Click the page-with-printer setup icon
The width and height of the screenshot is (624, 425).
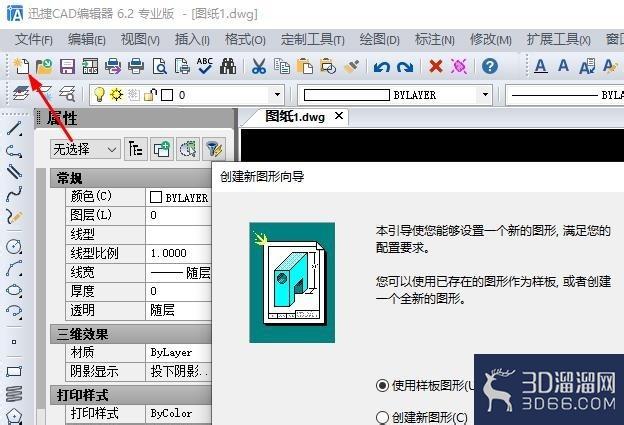[x=182, y=66]
